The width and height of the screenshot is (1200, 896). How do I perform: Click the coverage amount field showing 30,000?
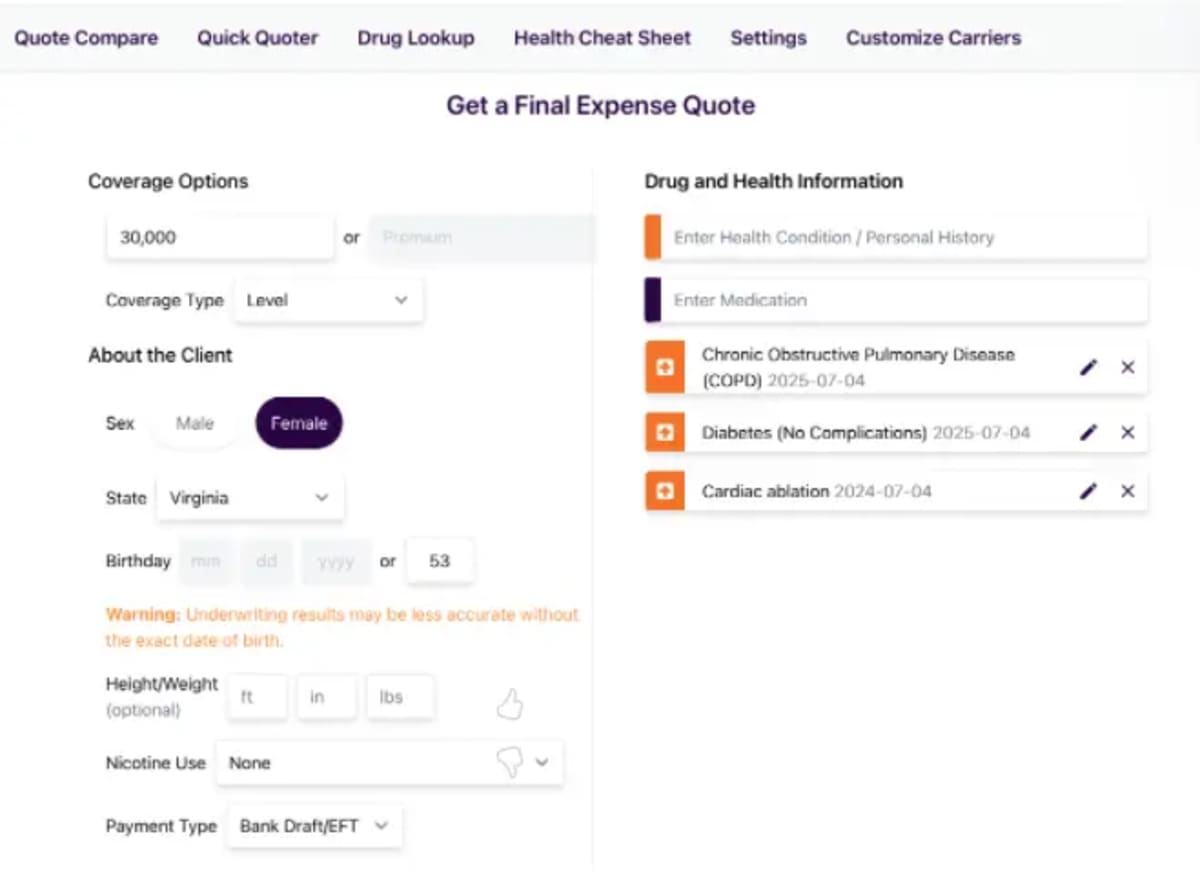coord(220,238)
